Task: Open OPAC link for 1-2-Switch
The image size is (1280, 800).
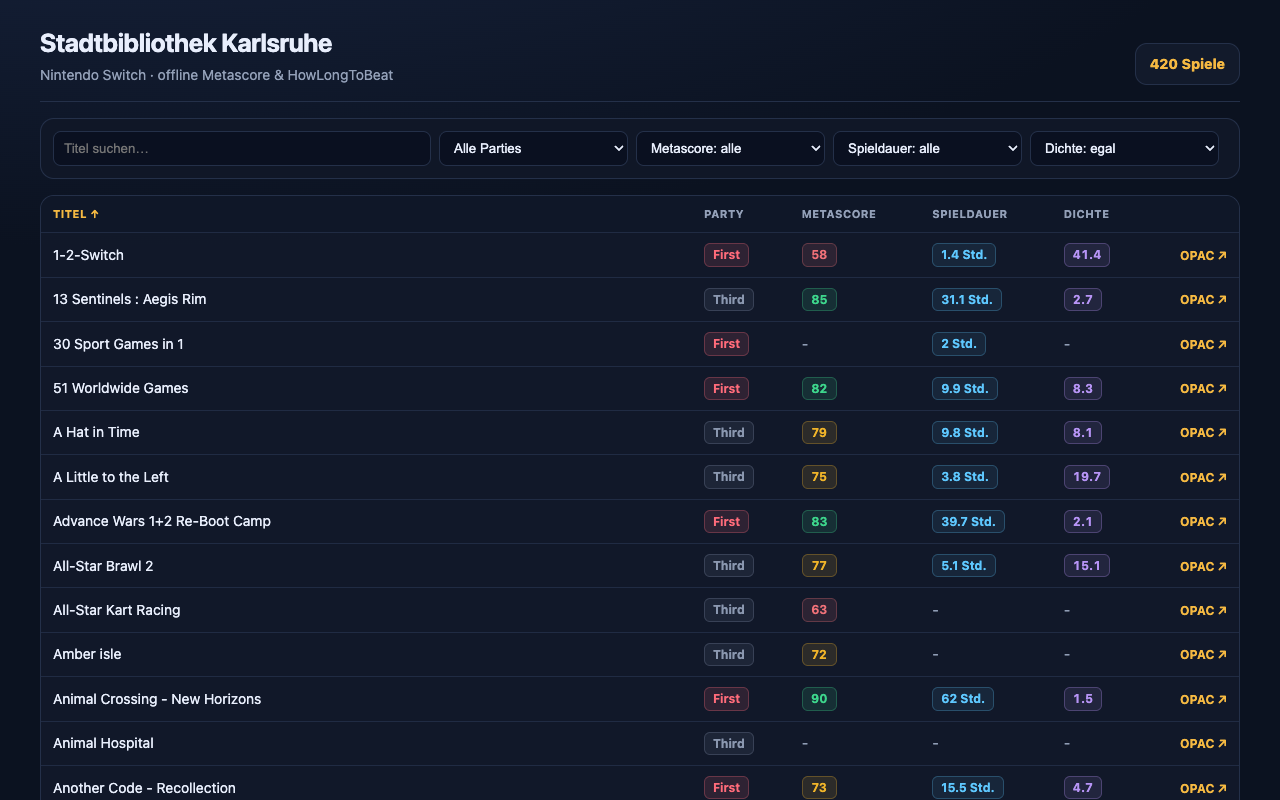Action: 1203,255
